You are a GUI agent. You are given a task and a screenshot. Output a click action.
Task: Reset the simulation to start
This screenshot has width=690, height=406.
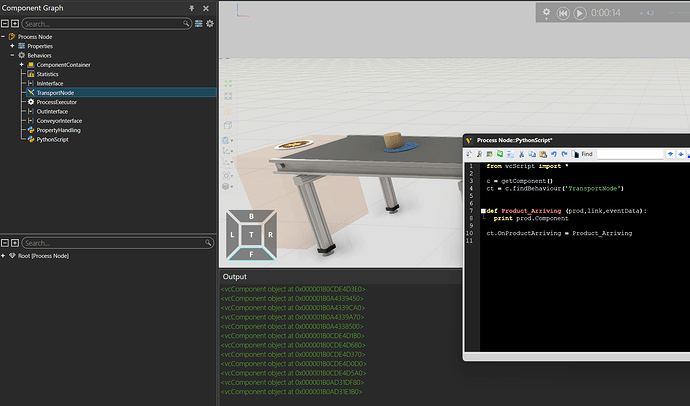click(x=563, y=13)
